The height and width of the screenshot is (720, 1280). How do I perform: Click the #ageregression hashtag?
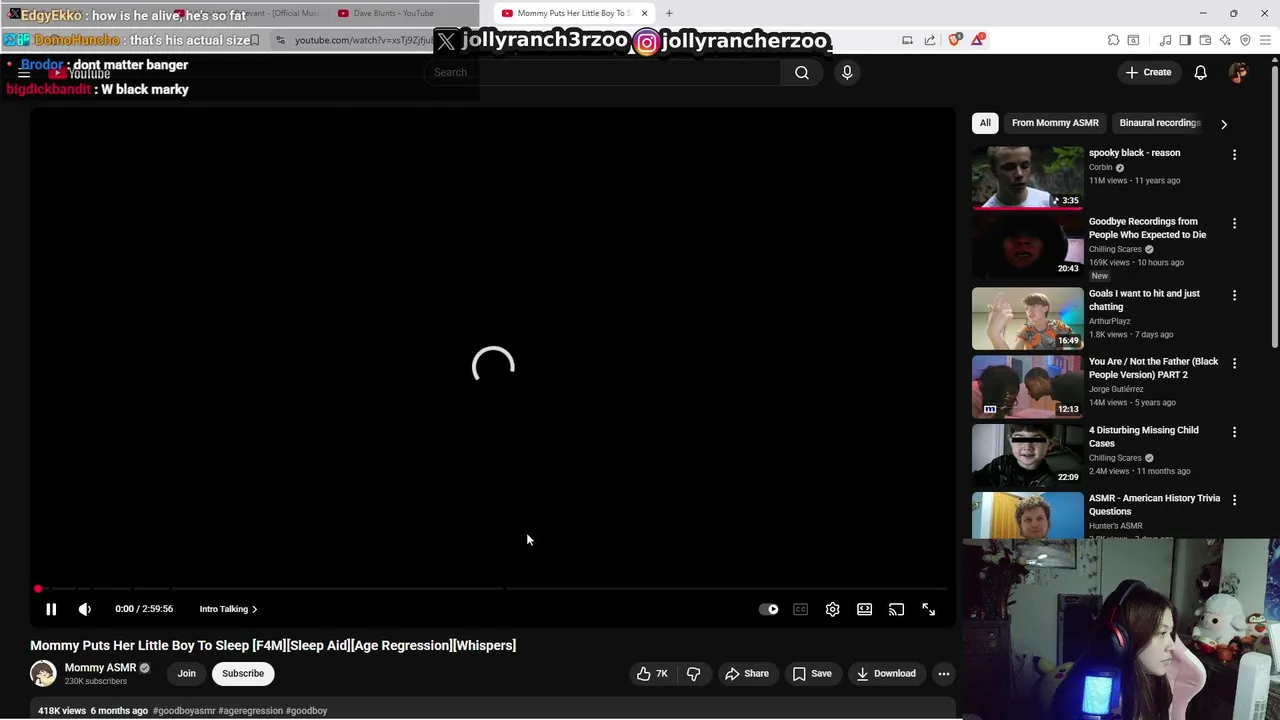coord(250,711)
